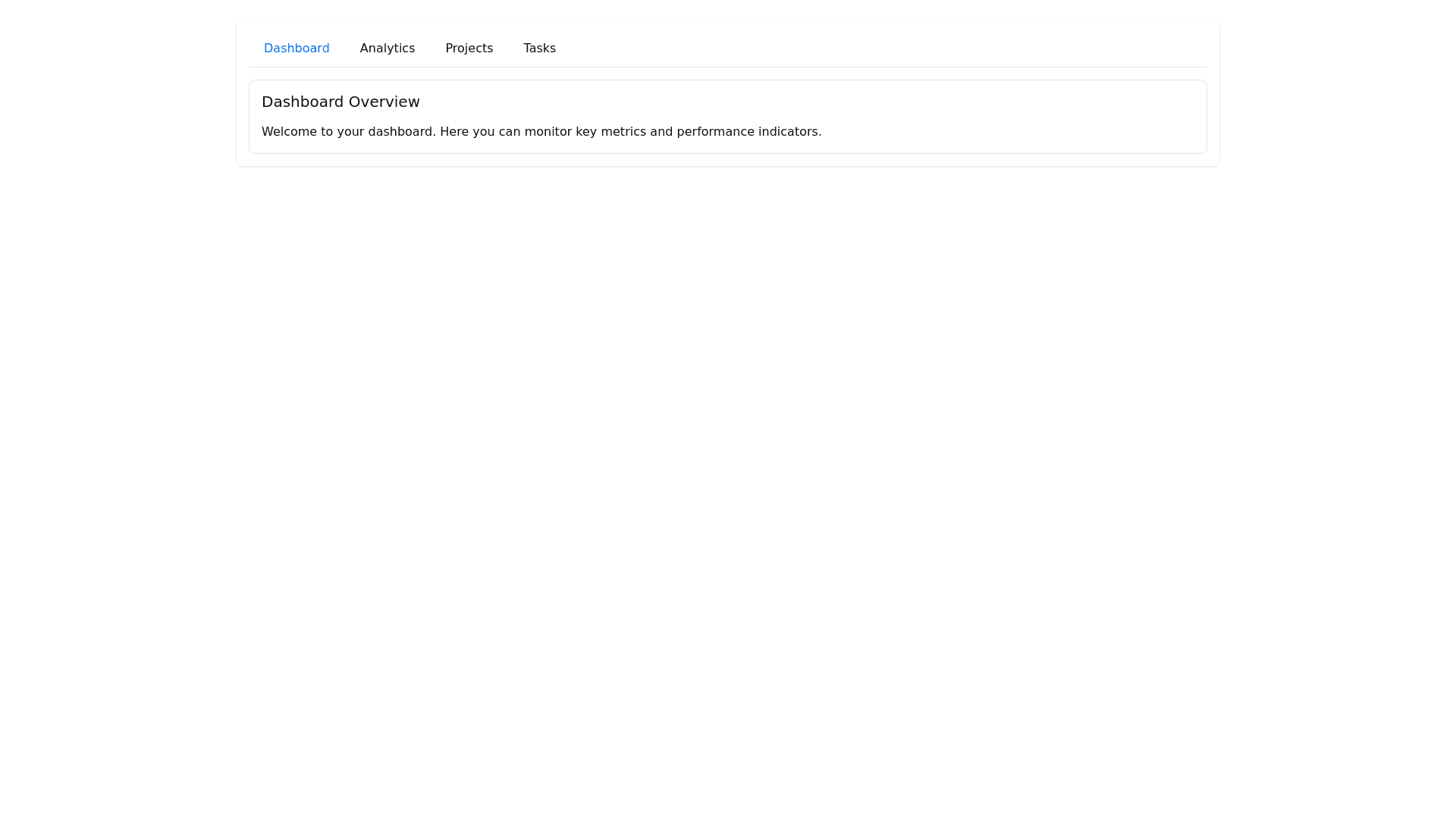Screen dimensions: 1456x819
Task: Click the word Dashboard in card heading
Action: pyautogui.click(x=303, y=102)
